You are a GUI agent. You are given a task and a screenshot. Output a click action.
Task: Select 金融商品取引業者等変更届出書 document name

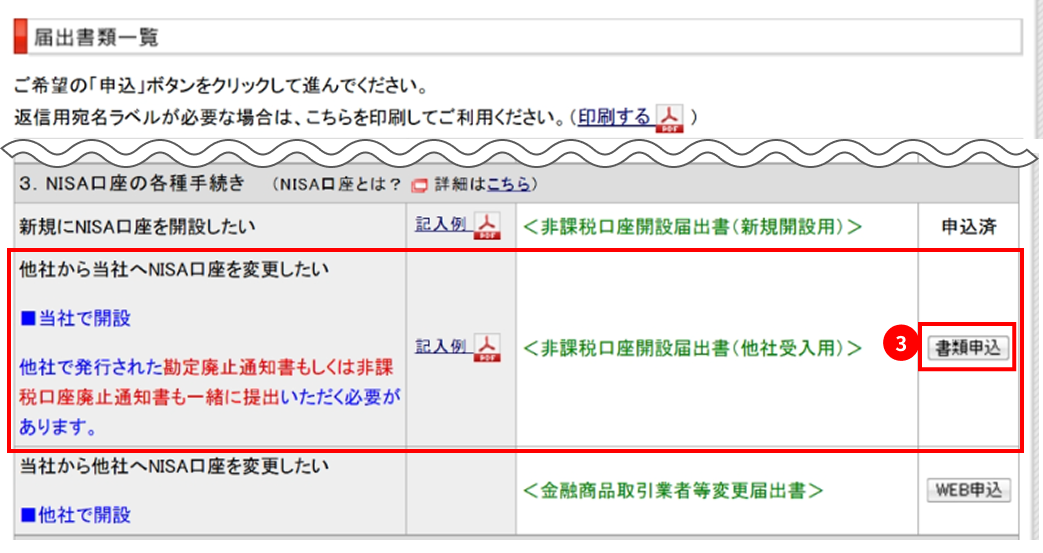(x=673, y=491)
